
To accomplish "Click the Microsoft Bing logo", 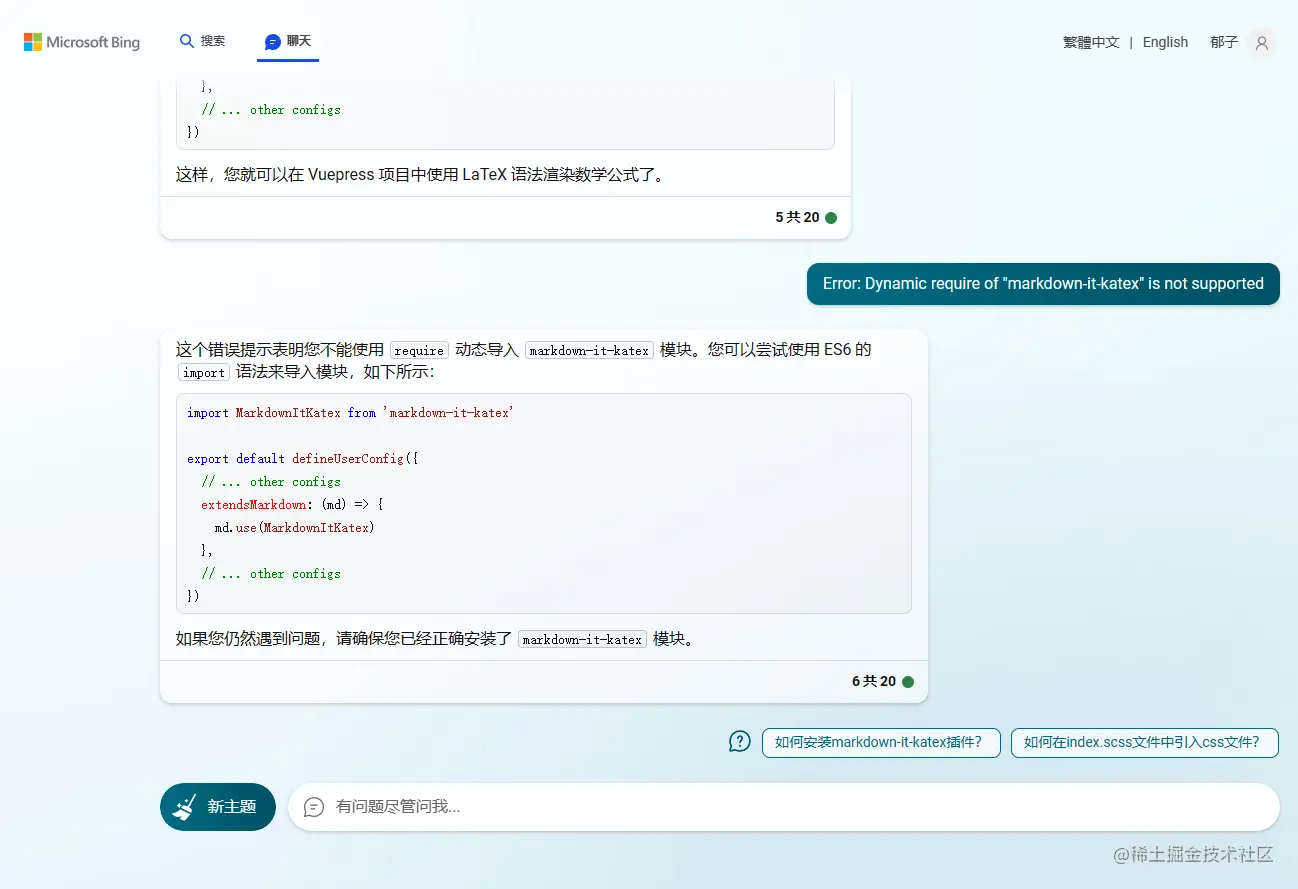I will click(80, 42).
